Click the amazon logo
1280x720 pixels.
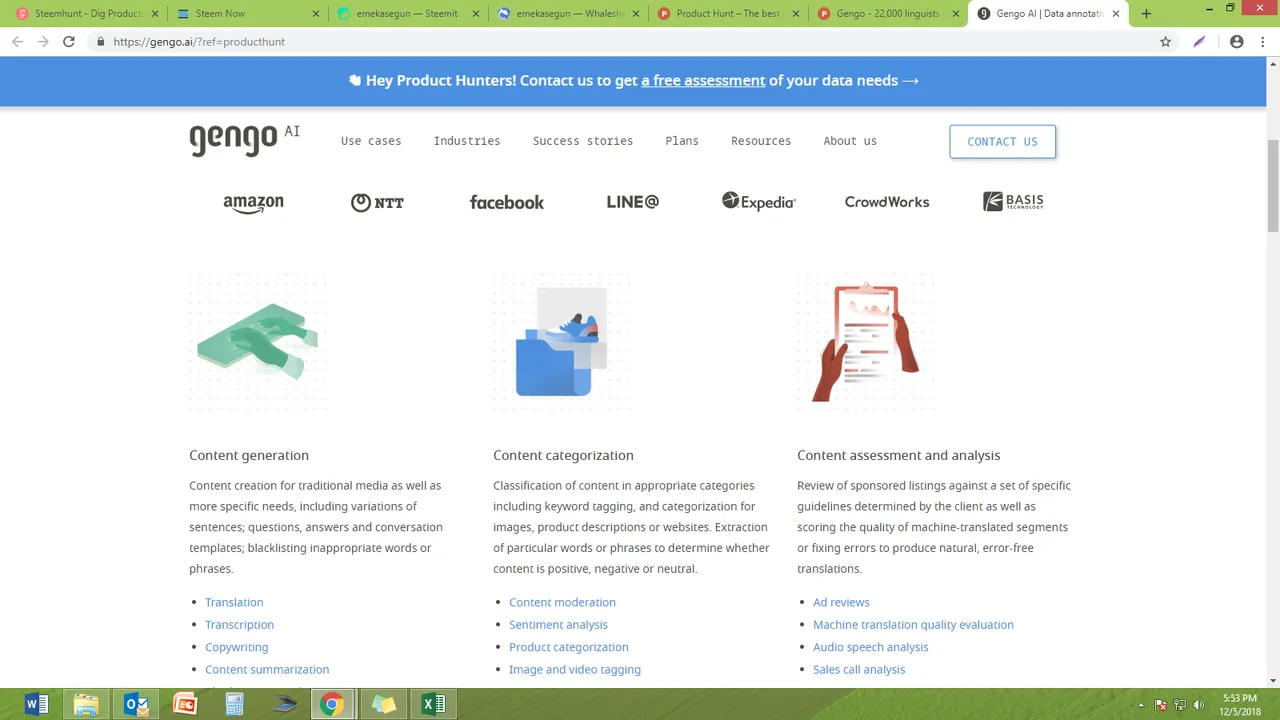pyautogui.click(x=253, y=203)
